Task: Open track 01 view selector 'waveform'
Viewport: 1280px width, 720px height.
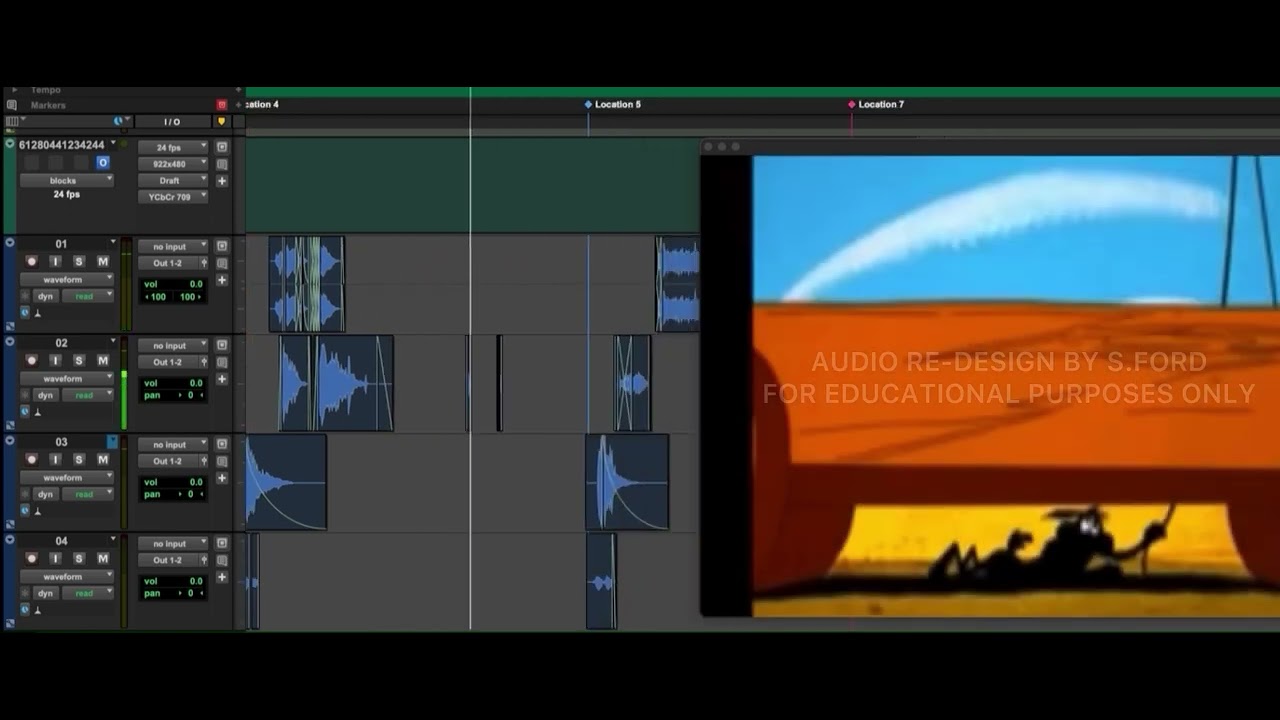Action: [66, 279]
